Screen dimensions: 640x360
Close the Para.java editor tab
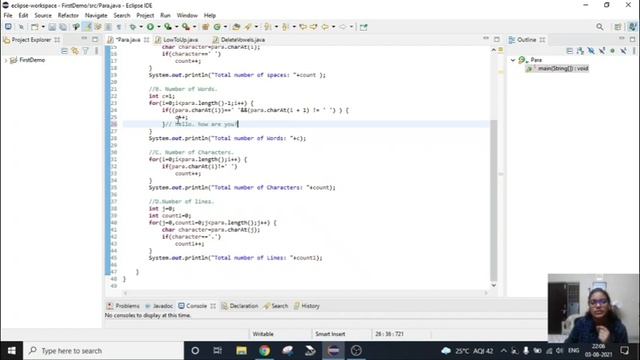tap(146, 40)
